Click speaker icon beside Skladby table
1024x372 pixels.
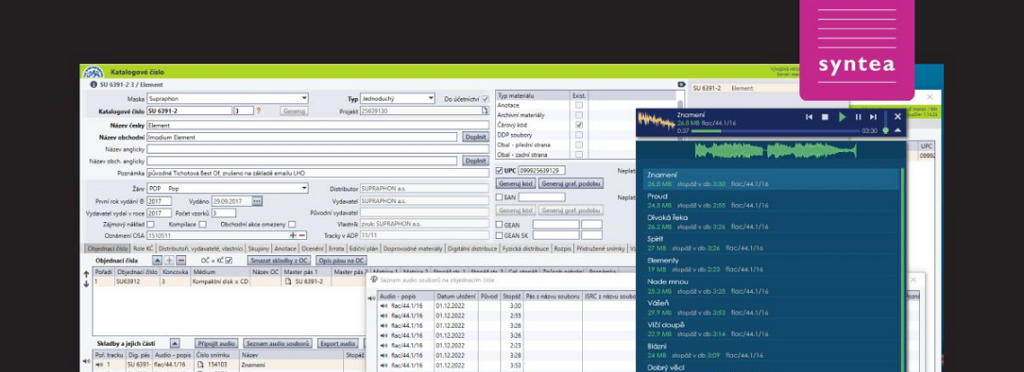coord(86,361)
